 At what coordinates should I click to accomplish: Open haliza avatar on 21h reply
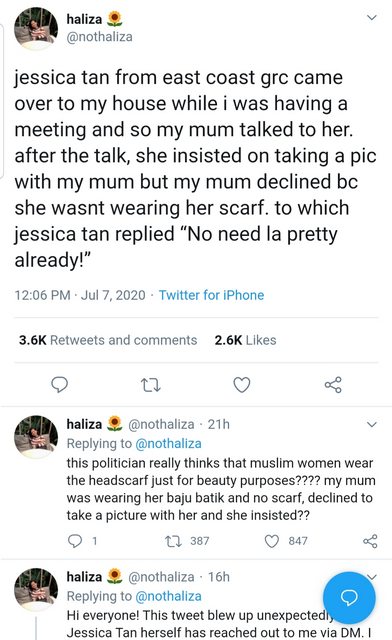[x=36, y=437]
